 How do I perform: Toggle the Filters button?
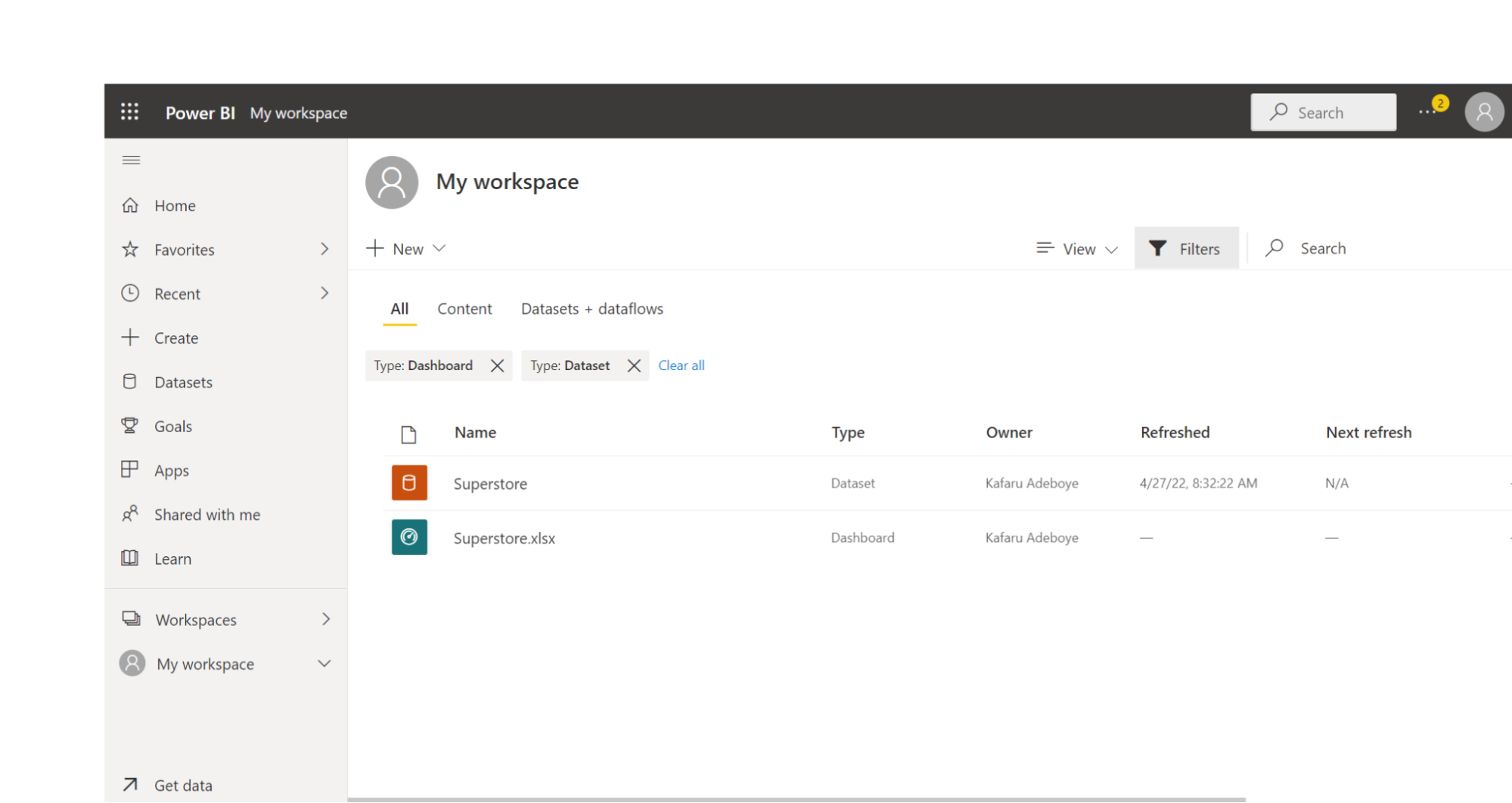click(x=1186, y=248)
